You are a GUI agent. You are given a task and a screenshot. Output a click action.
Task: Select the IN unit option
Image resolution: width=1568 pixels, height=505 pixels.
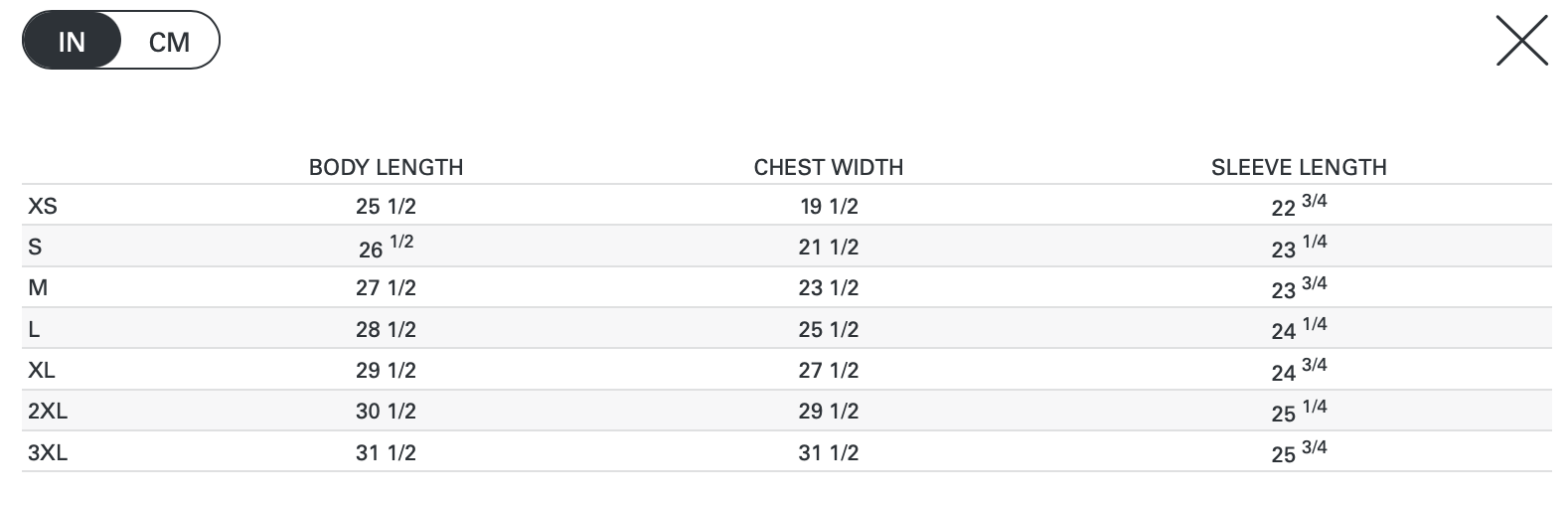[x=72, y=42]
